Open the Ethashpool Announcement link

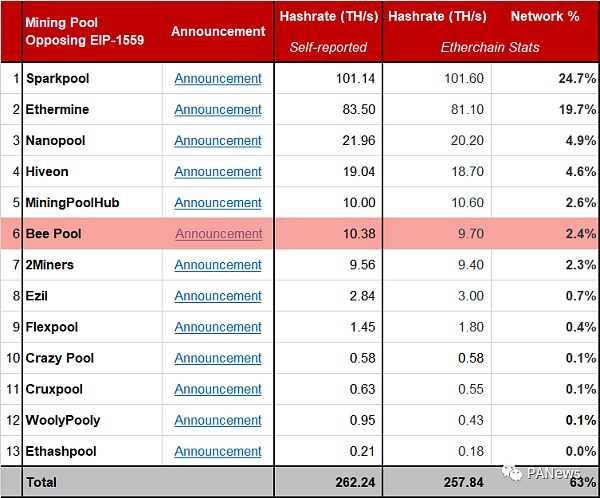[218, 451]
